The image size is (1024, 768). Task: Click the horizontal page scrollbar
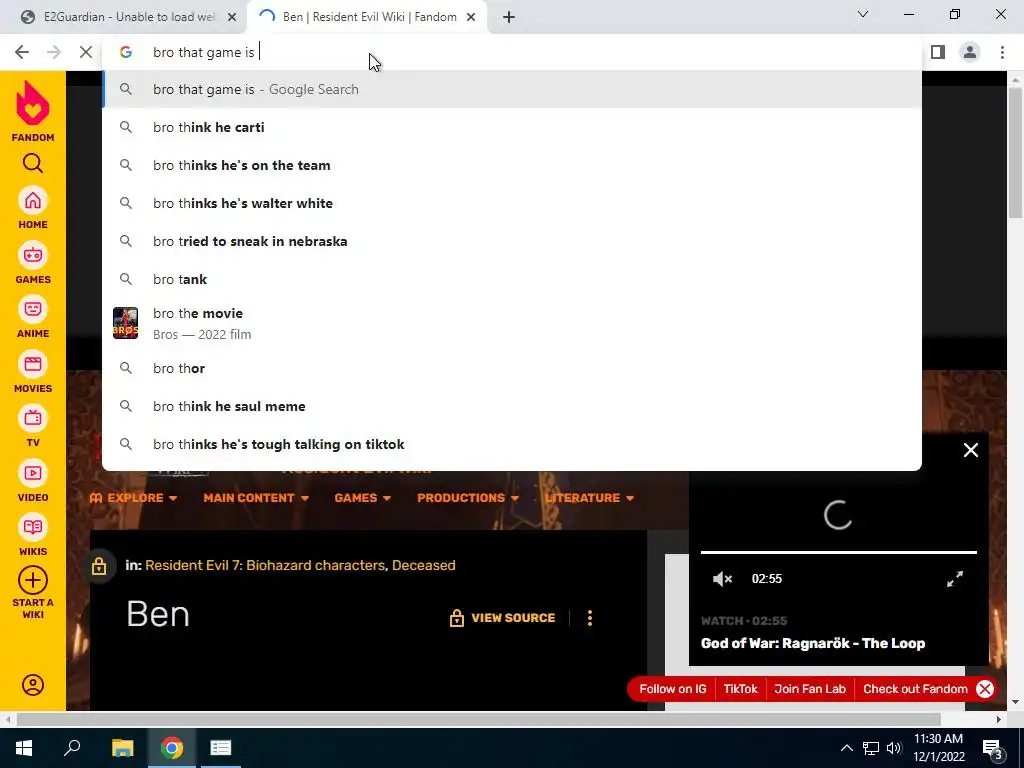[x=479, y=720]
